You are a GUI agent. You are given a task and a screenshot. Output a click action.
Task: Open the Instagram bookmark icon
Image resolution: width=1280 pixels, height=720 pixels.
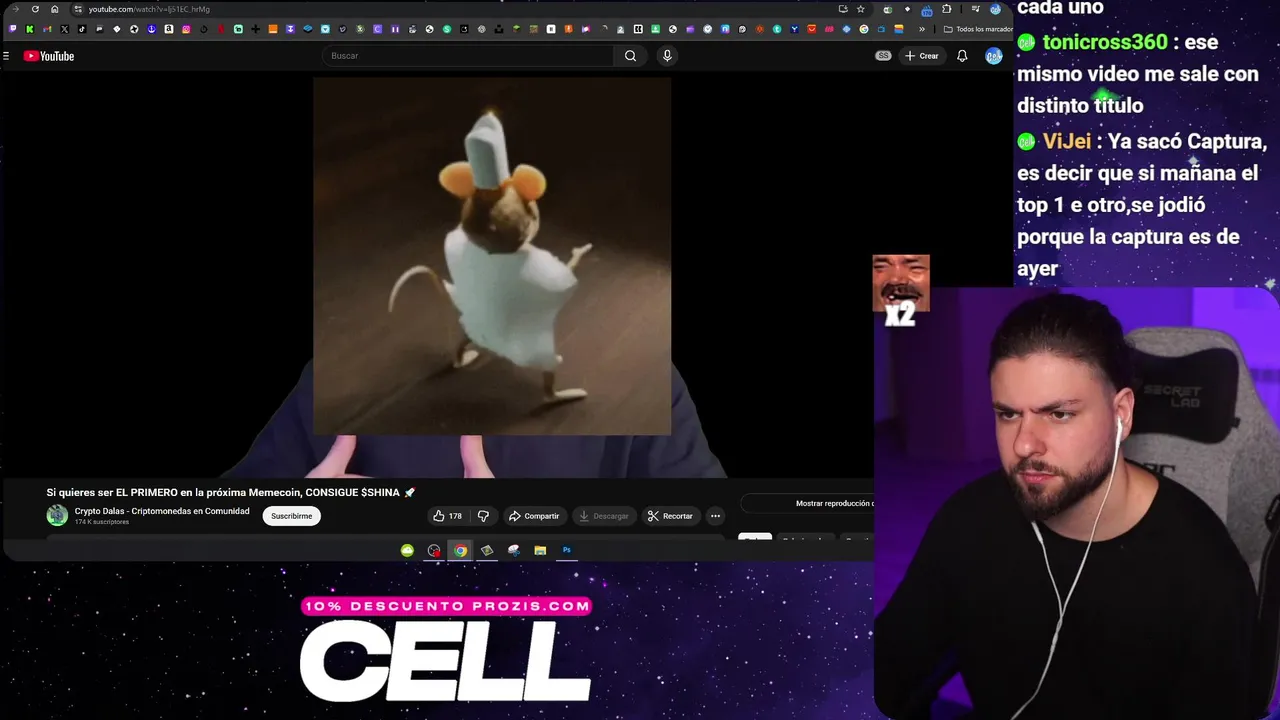(186, 29)
